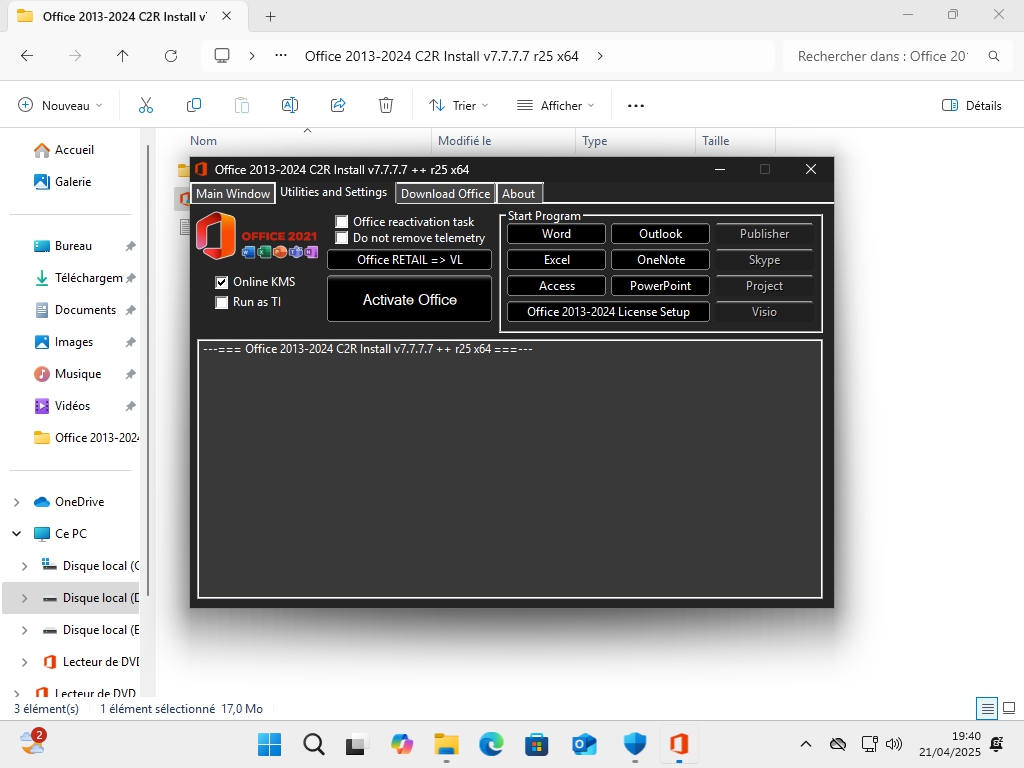
Task: Switch to the Main Window tab
Action: (x=233, y=194)
